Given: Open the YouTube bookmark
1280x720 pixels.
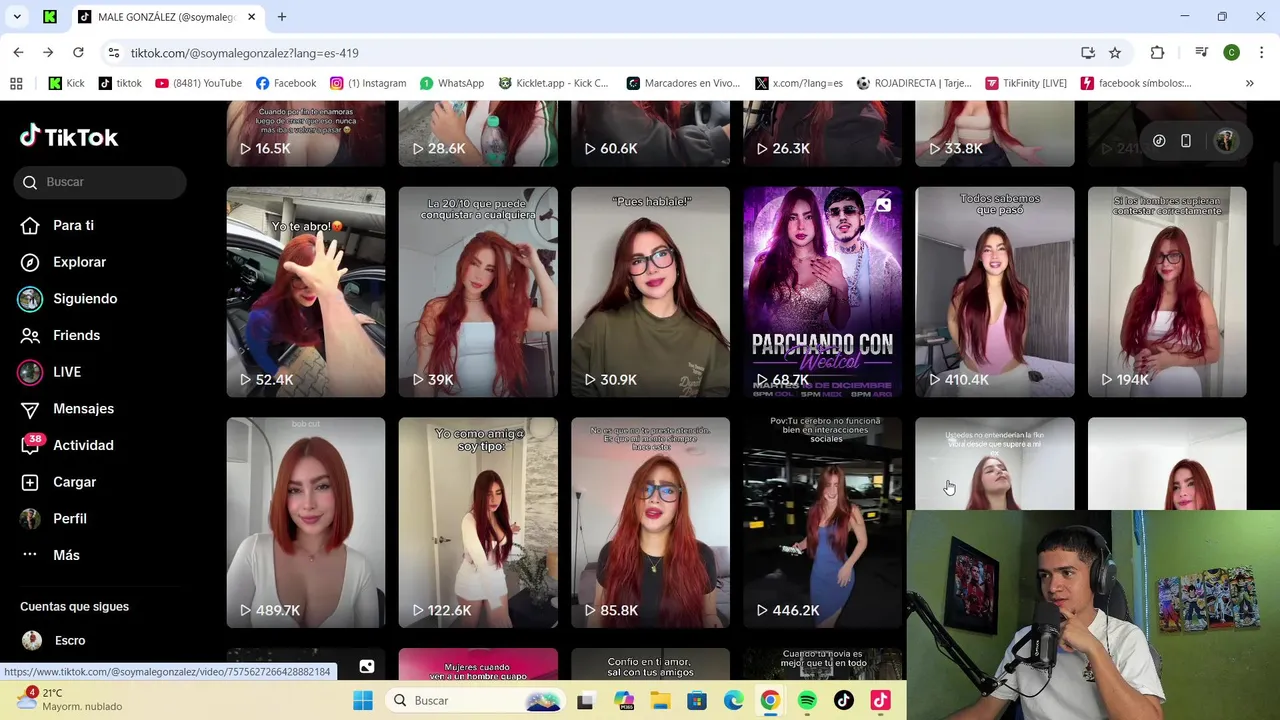Looking at the screenshot, I should 198,83.
